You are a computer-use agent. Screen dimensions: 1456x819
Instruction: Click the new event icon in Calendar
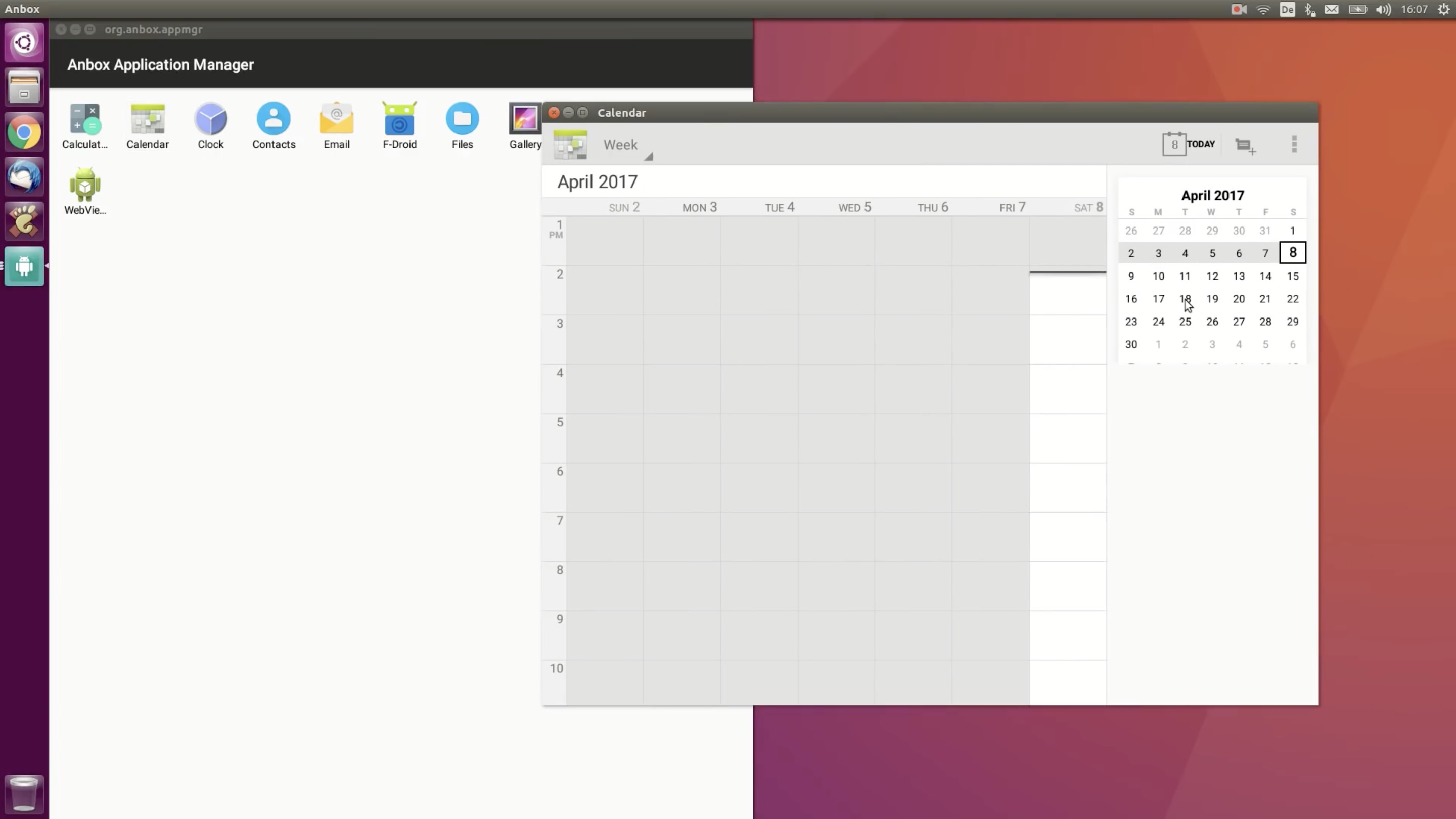click(x=1245, y=145)
